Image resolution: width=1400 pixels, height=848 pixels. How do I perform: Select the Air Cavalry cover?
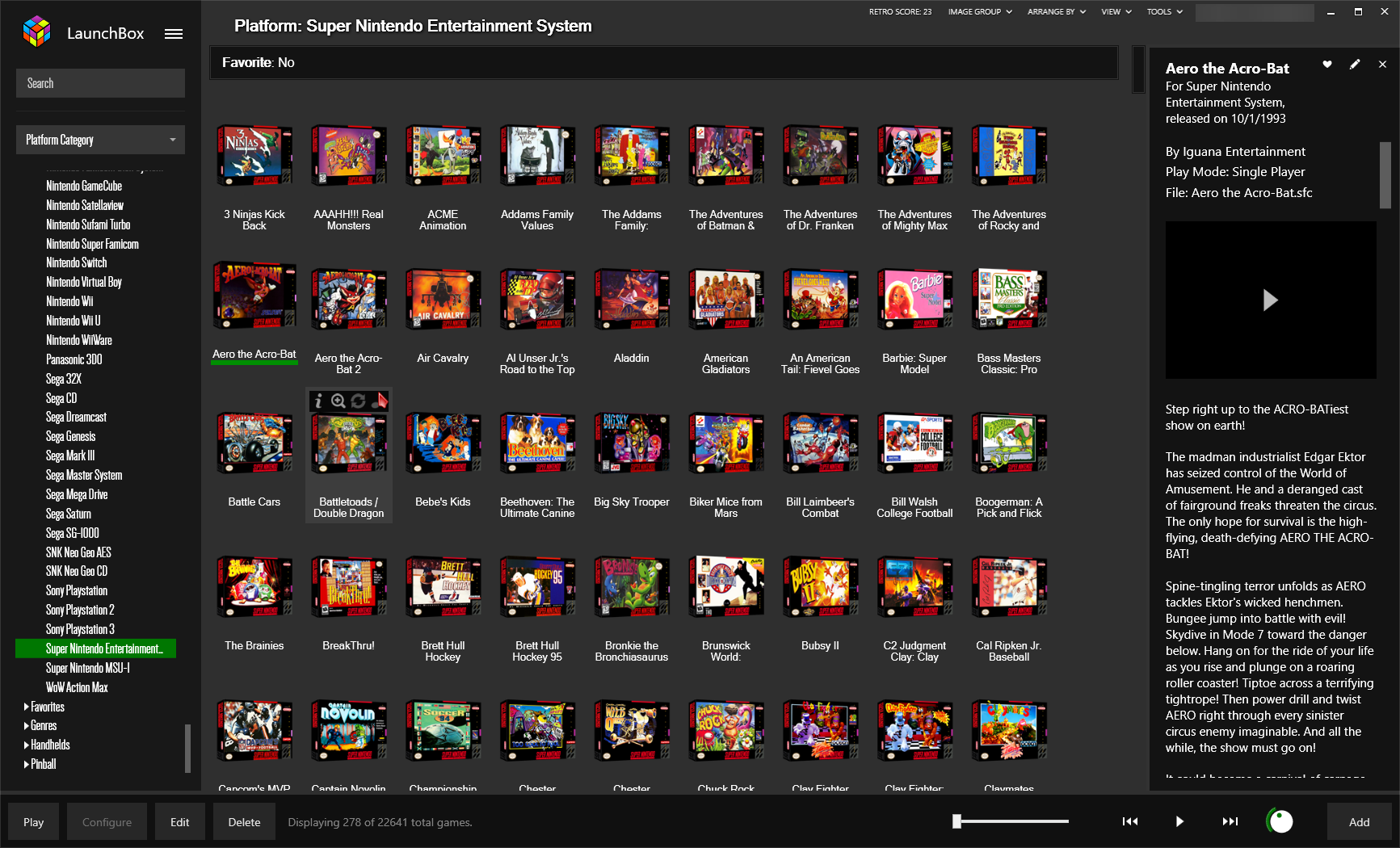coord(443,300)
